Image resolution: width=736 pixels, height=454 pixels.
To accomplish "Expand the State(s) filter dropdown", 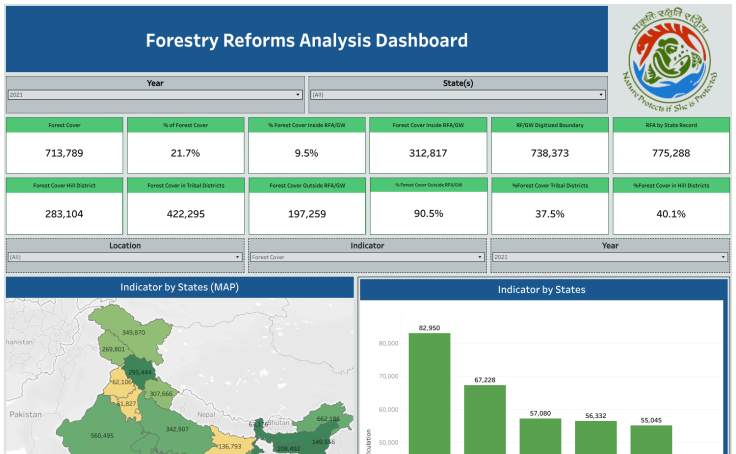I will click(x=457, y=95).
